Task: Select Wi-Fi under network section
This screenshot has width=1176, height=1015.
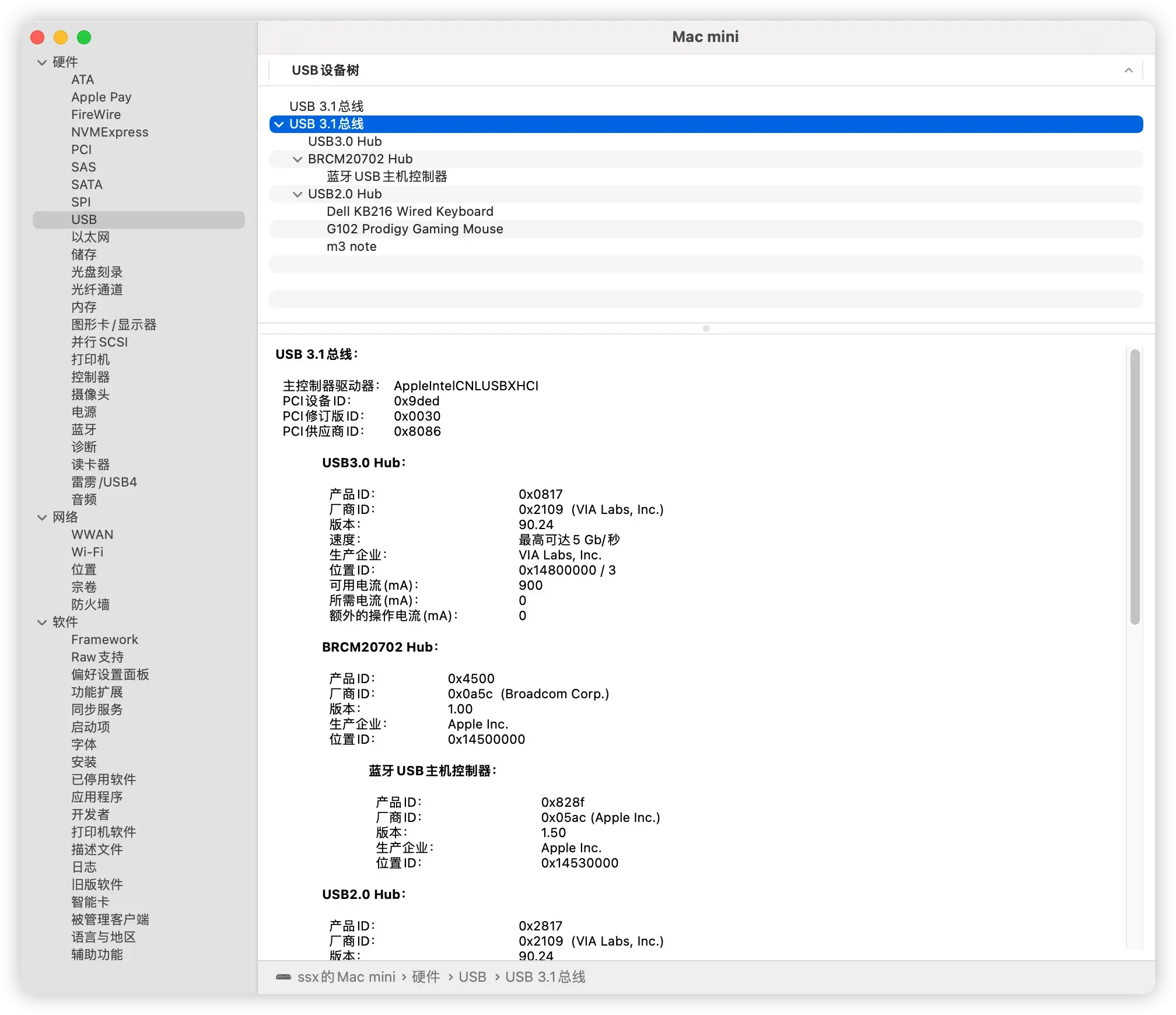Action: [x=87, y=552]
